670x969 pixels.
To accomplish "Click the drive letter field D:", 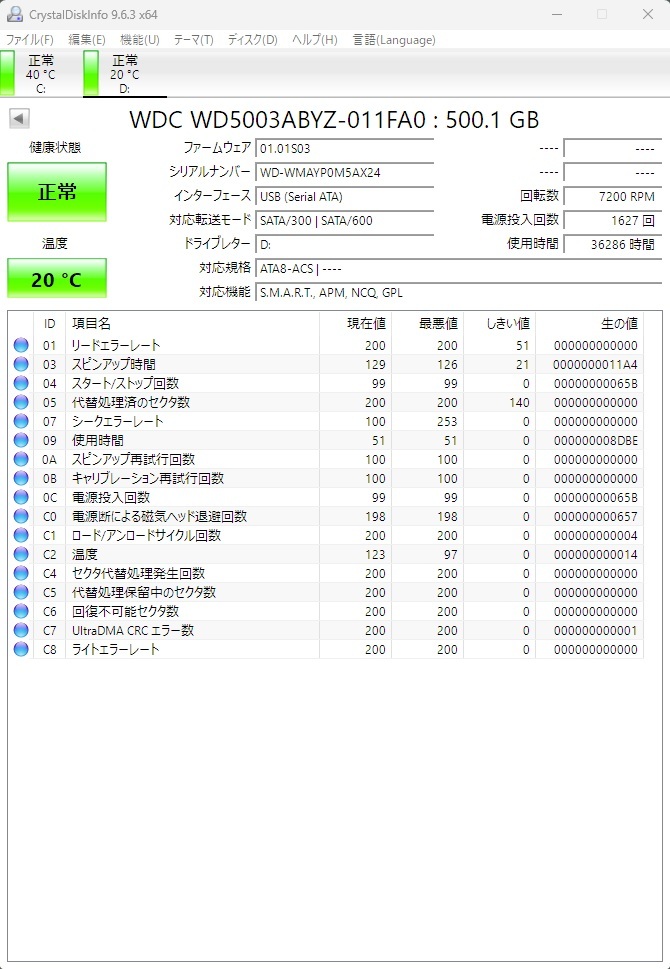I will [x=344, y=244].
